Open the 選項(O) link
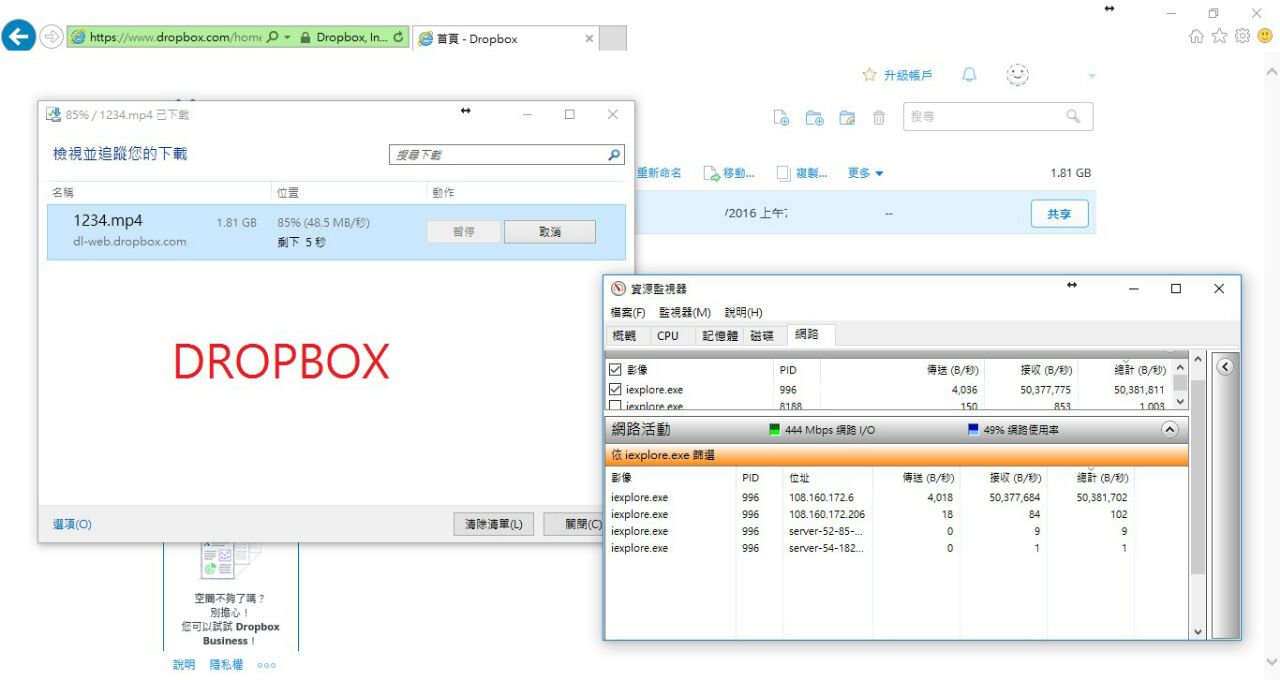Image resolution: width=1280 pixels, height=680 pixels. [72, 524]
